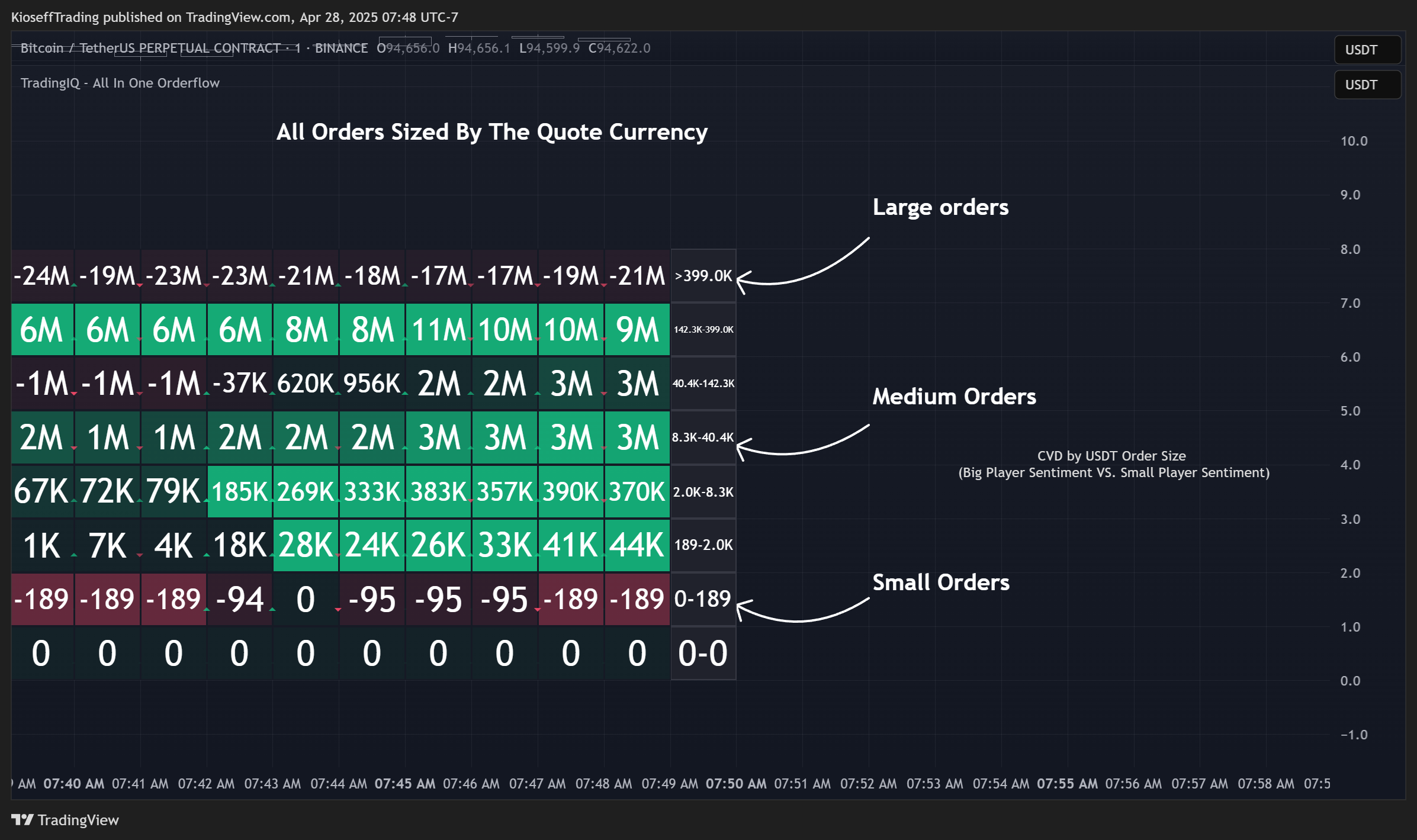Click the -18M cell in the large orders row
The height and width of the screenshot is (840, 1417).
(372, 276)
